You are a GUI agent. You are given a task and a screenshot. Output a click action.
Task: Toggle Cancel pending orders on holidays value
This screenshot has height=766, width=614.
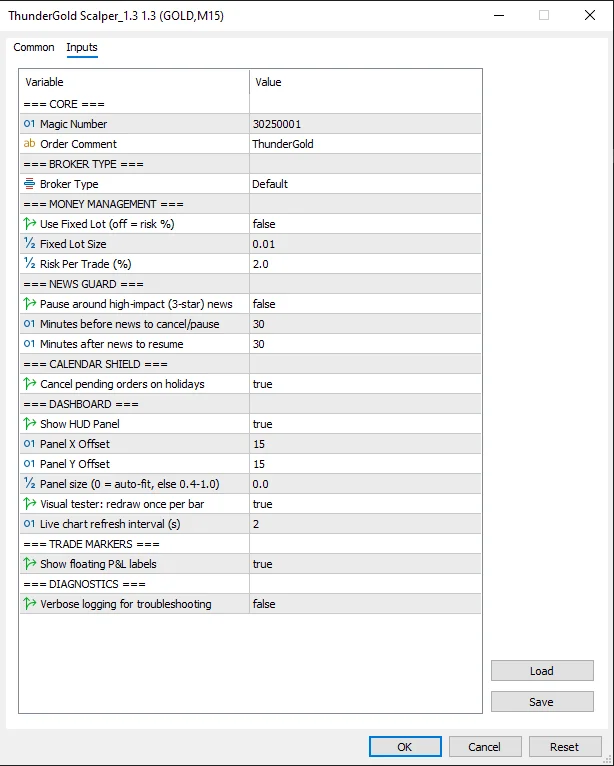(365, 384)
